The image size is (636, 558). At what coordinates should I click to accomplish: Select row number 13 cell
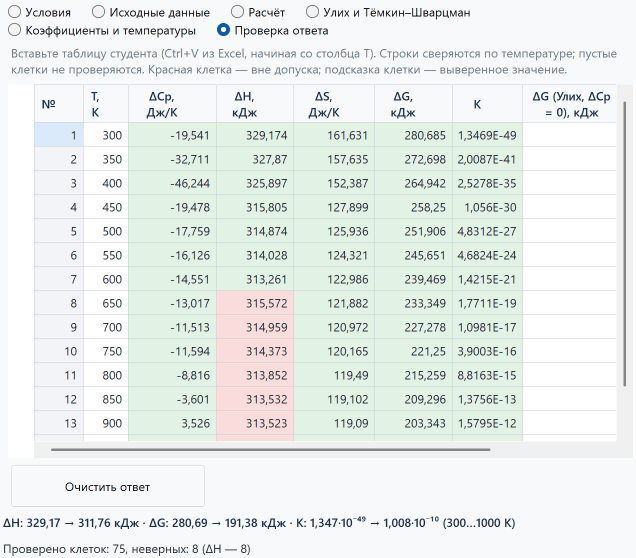[x=59, y=423]
